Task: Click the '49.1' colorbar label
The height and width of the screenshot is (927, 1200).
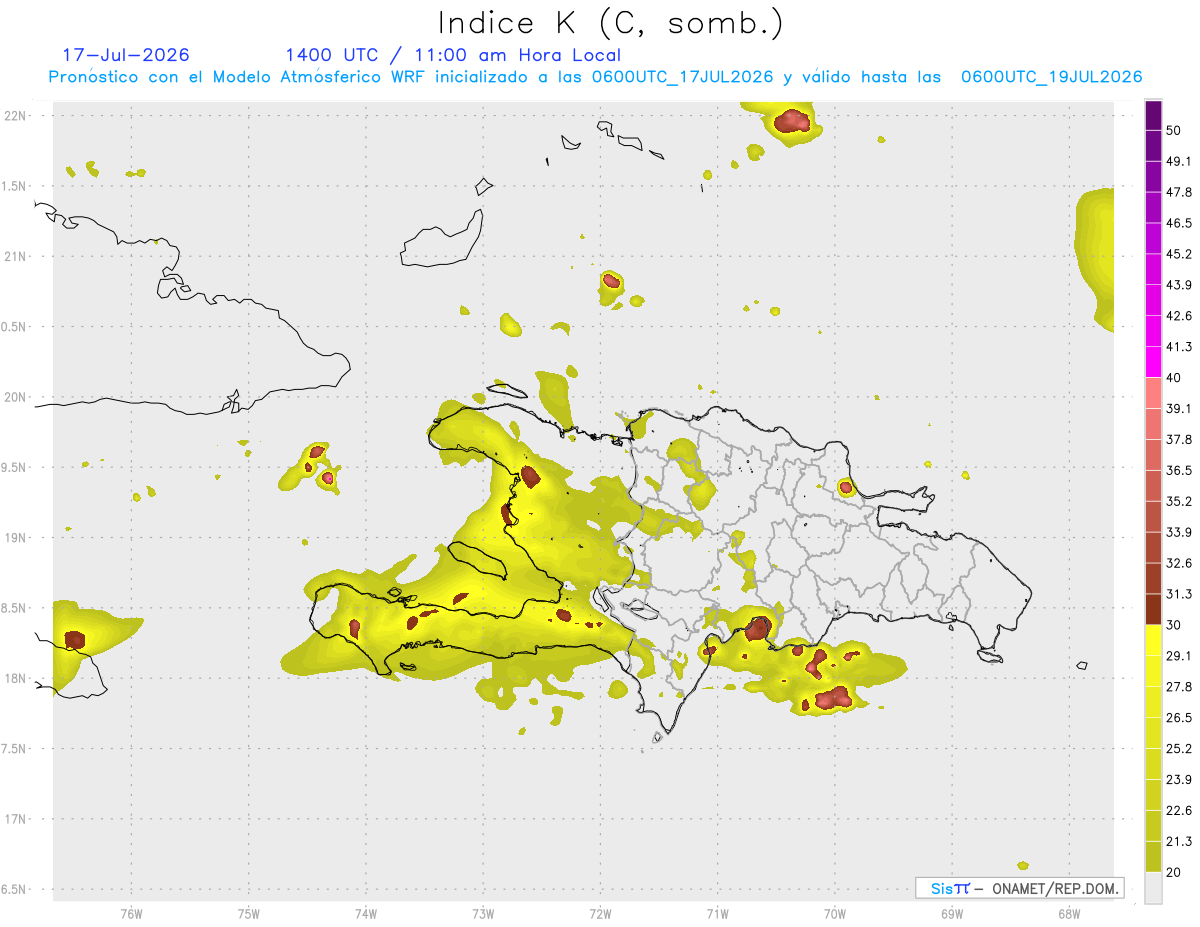Action: click(1179, 161)
